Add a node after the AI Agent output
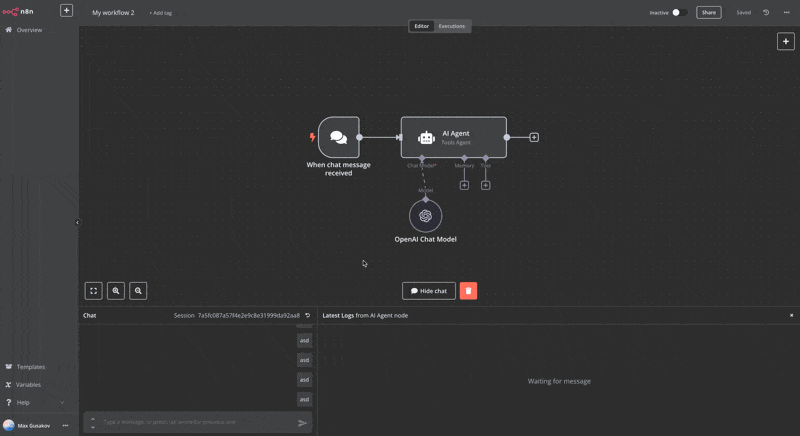Screen dimensions: 800x436 (x=534, y=137)
